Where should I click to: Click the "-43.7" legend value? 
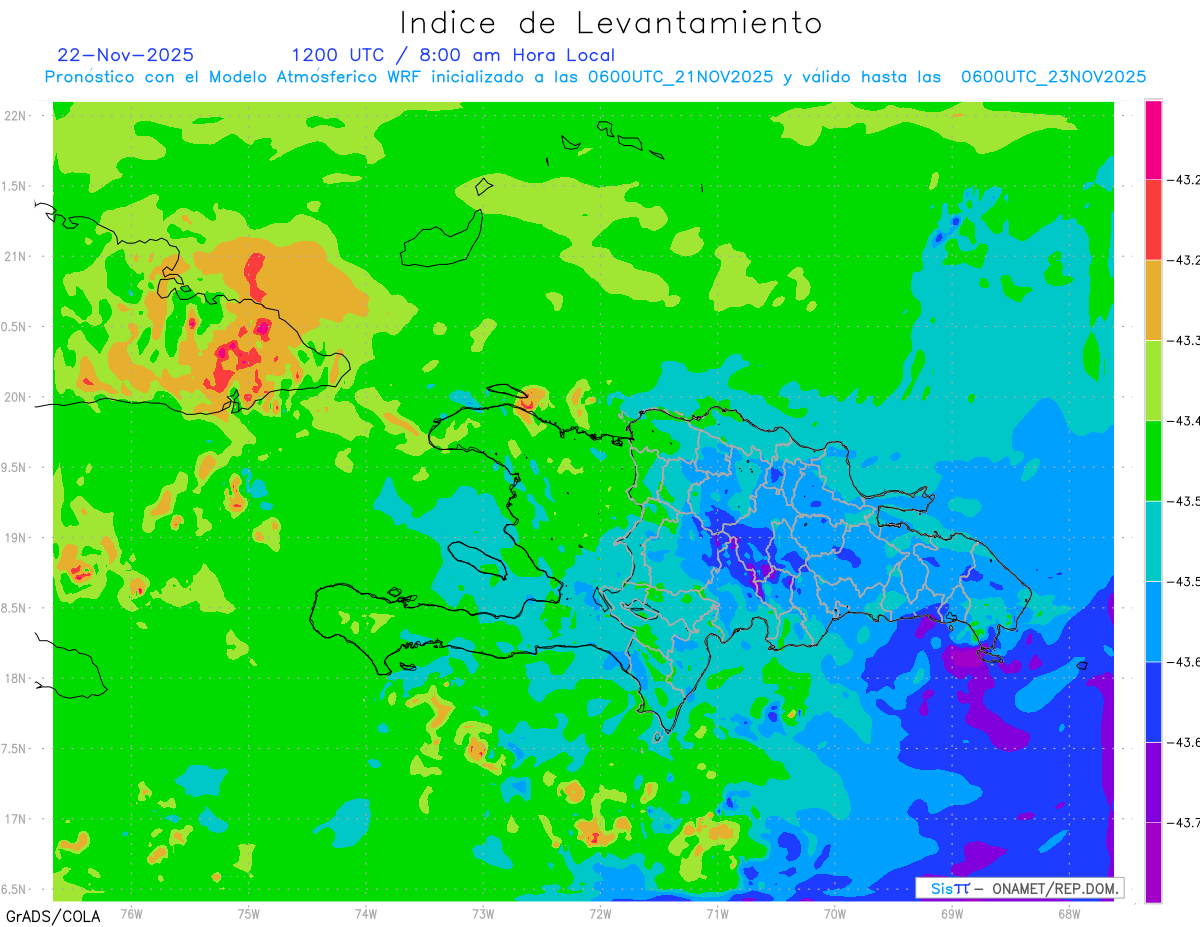pyautogui.click(x=1182, y=823)
